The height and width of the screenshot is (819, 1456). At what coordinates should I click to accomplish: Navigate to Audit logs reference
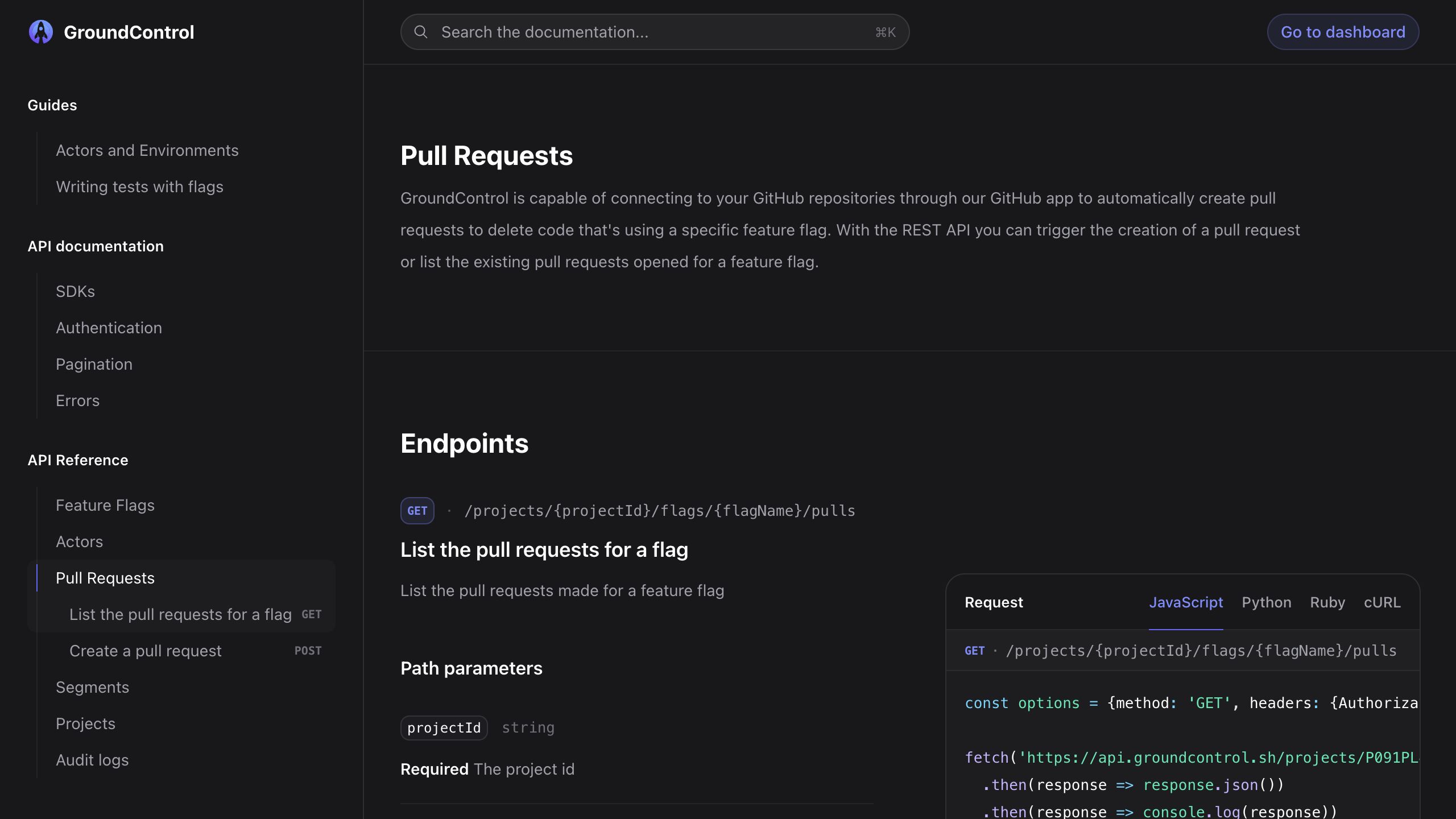coord(92,760)
